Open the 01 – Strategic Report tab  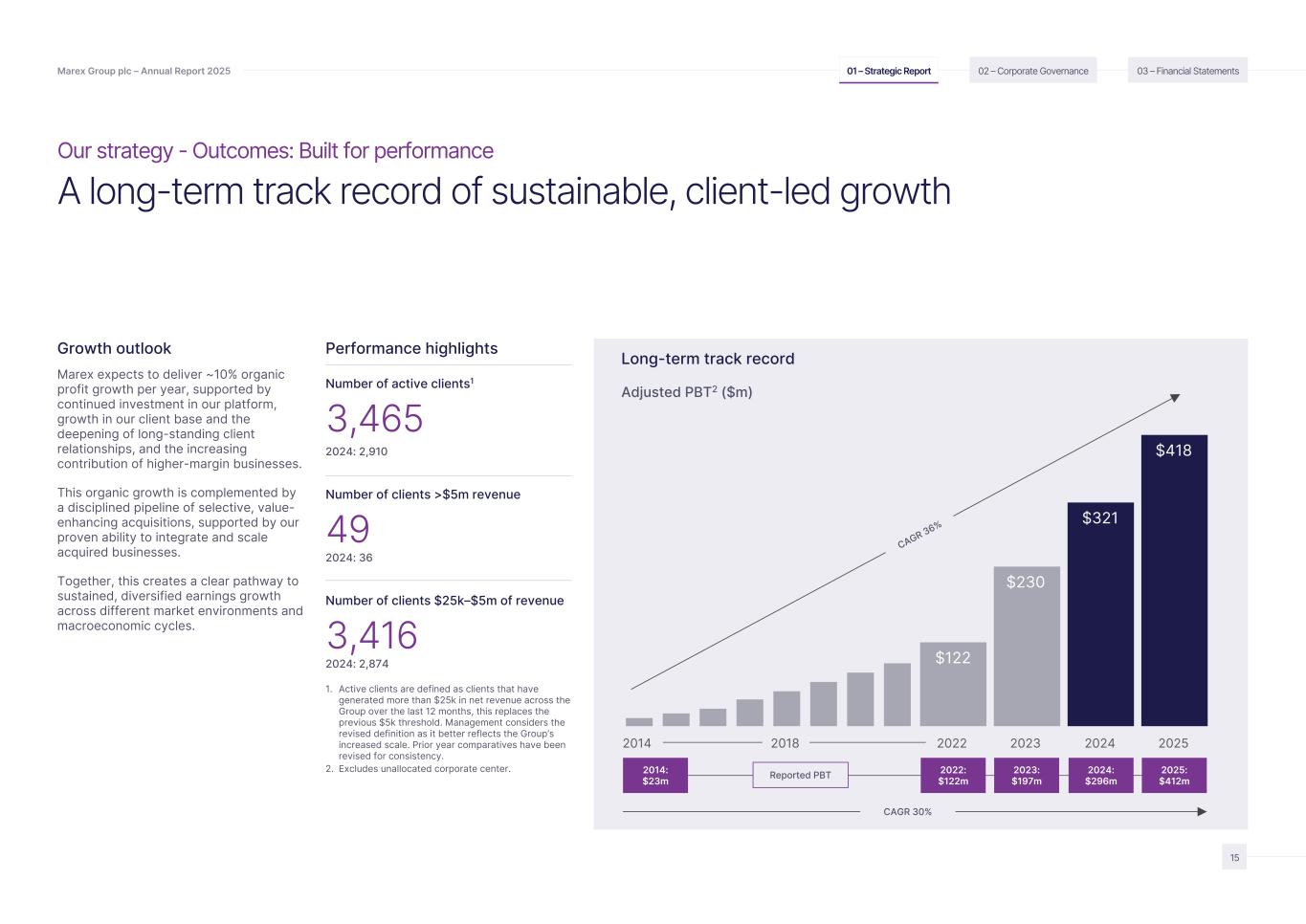click(888, 71)
